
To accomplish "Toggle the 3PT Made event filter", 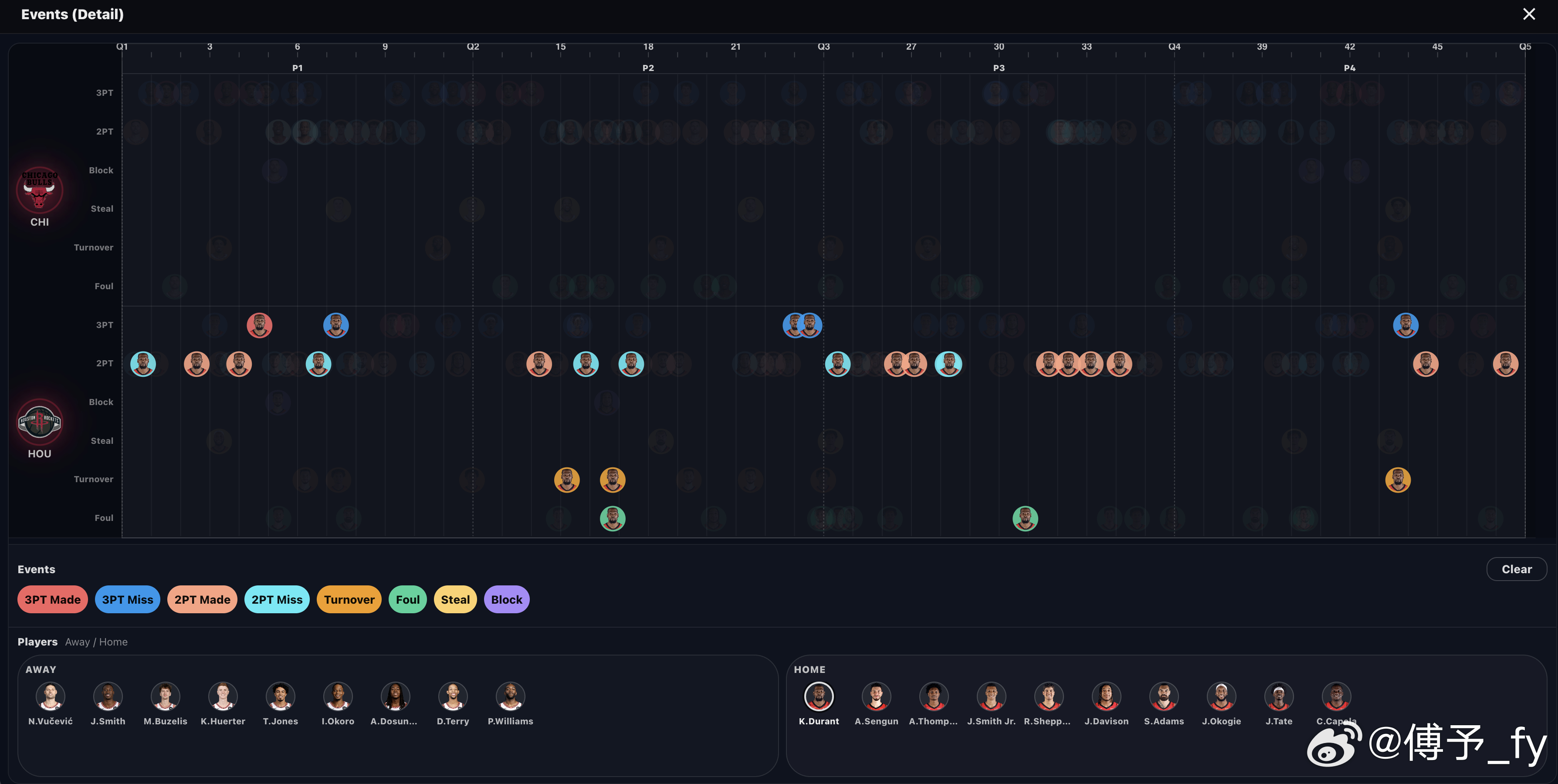I will pos(53,600).
